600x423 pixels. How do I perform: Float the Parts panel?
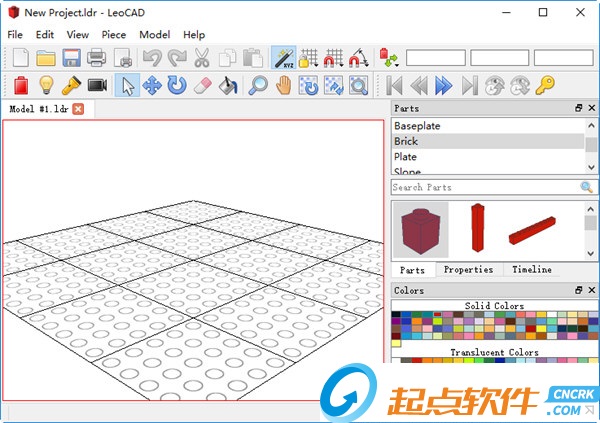[x=579, y=108]
